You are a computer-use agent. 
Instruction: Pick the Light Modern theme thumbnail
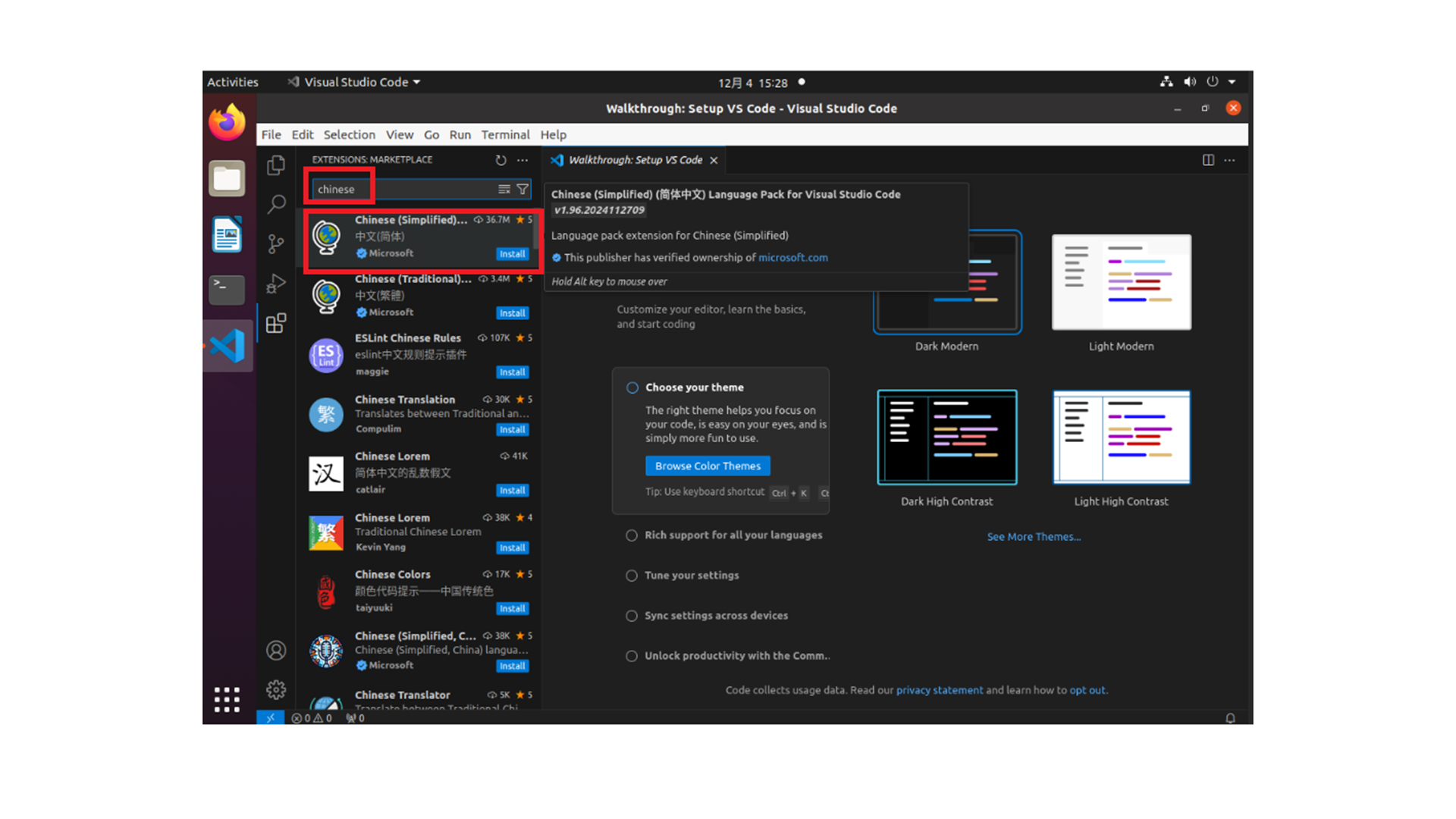1121,282
